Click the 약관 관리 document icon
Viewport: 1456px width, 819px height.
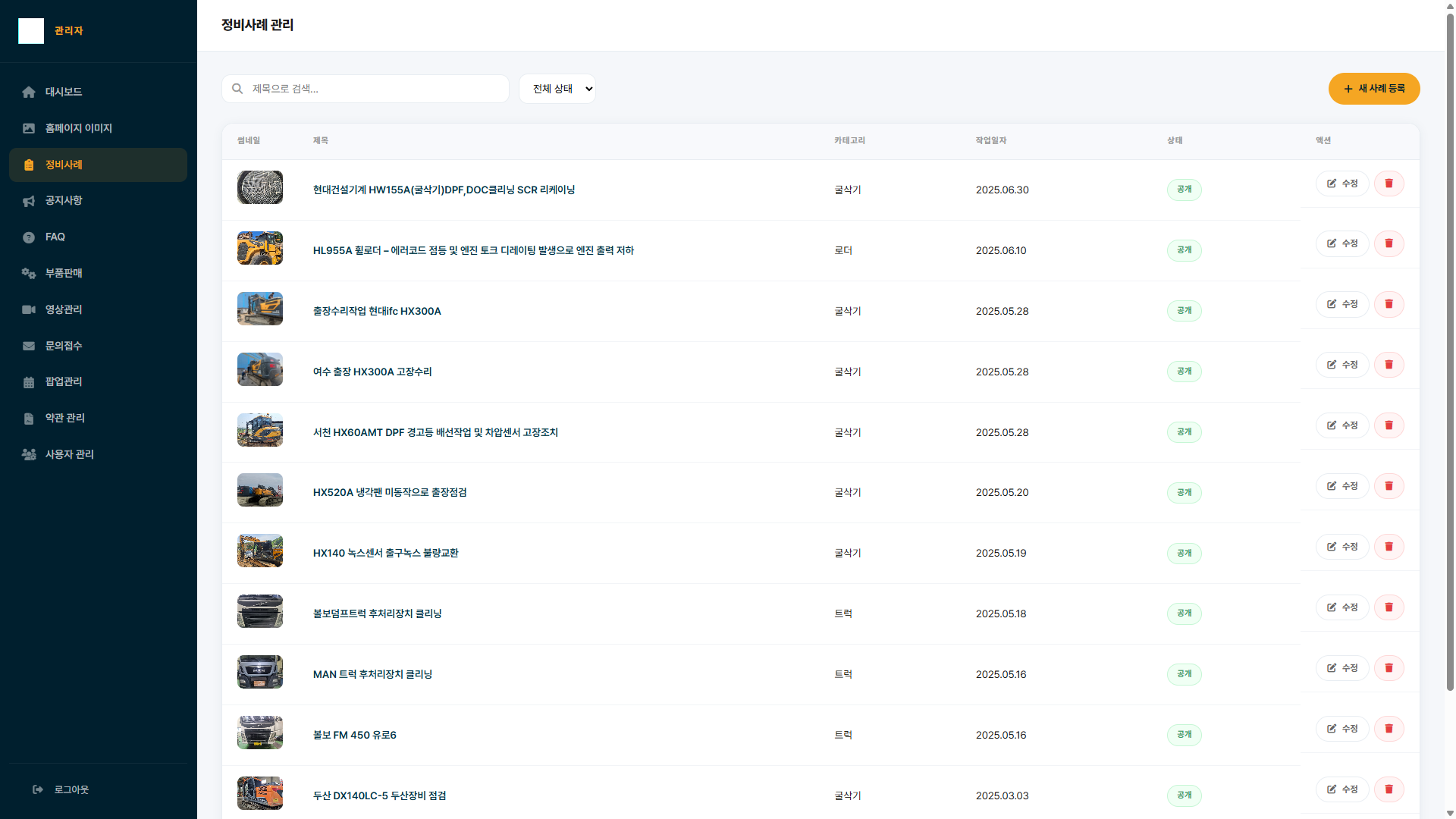(x=29, y=419)
